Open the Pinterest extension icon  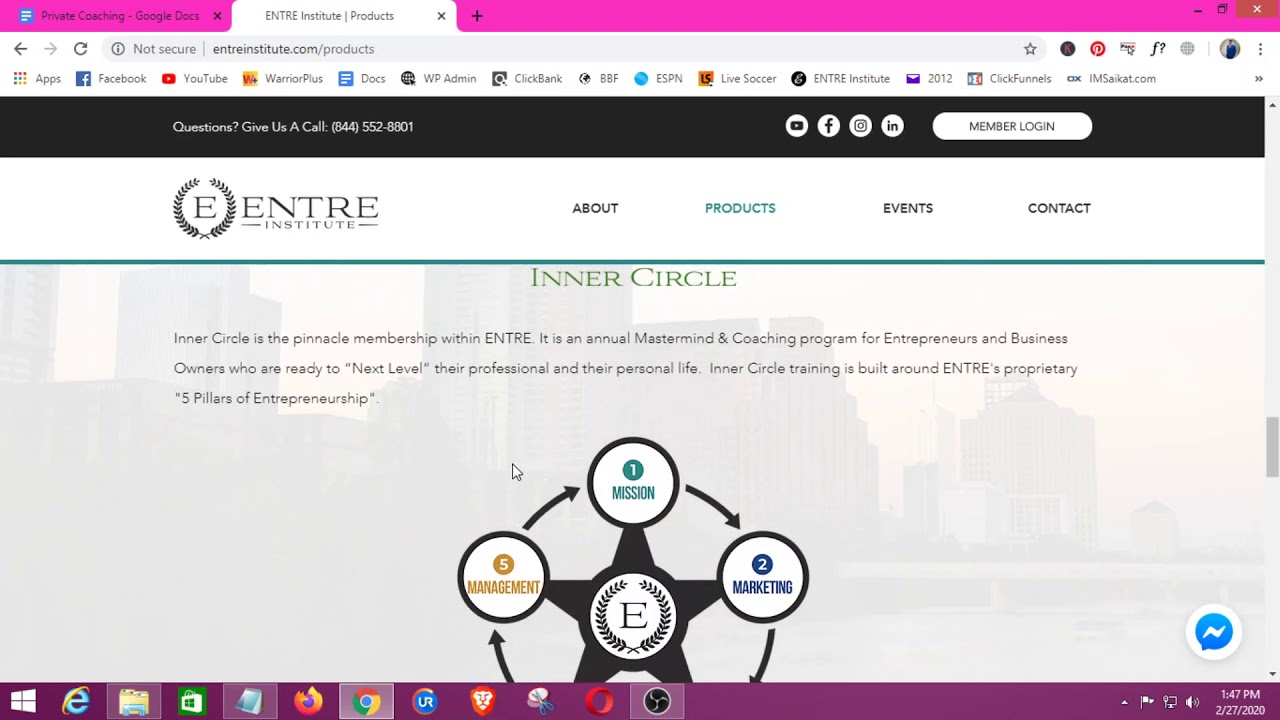[1098, 49]
